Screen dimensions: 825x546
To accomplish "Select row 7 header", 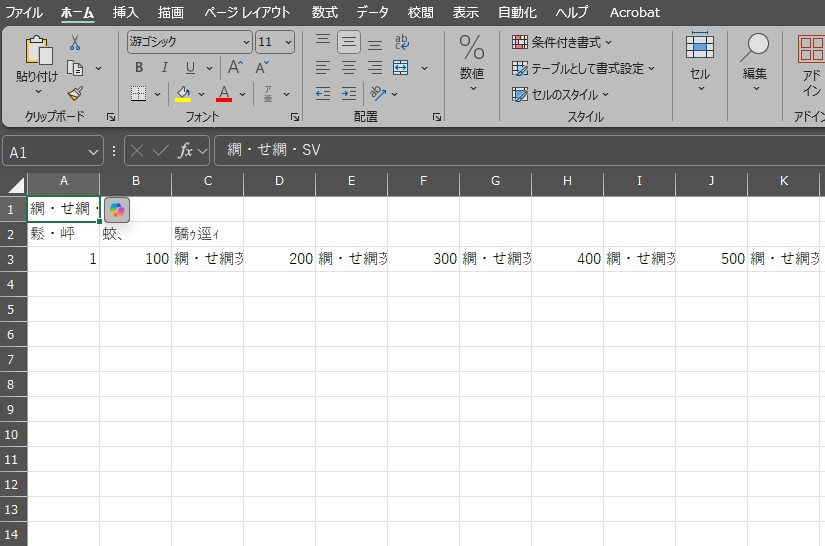I will click(x=11, y=359).
